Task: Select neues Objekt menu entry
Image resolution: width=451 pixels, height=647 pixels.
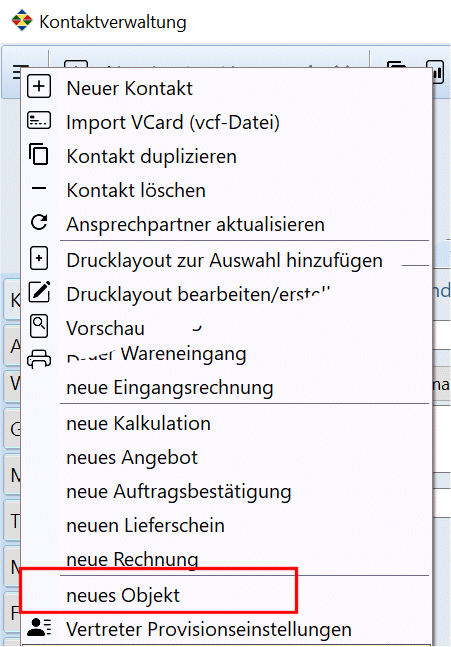Action: tap(123, 595)
